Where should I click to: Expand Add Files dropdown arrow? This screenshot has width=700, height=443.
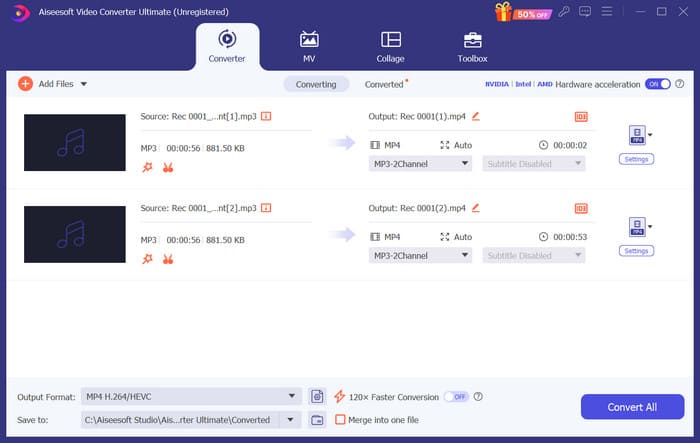[84, 84]
